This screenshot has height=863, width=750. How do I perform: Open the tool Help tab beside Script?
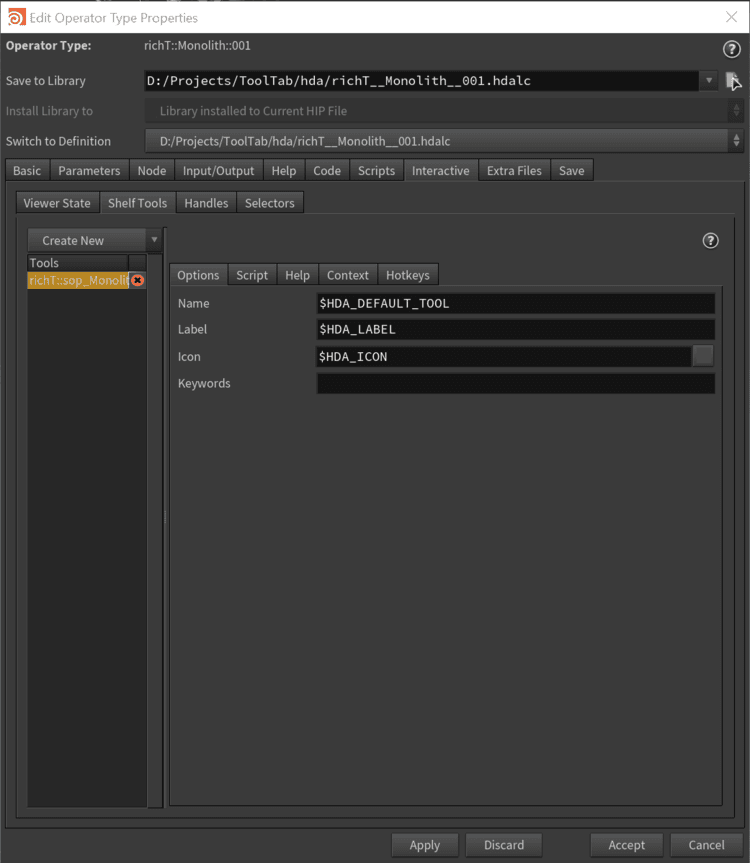click(297, 275)
